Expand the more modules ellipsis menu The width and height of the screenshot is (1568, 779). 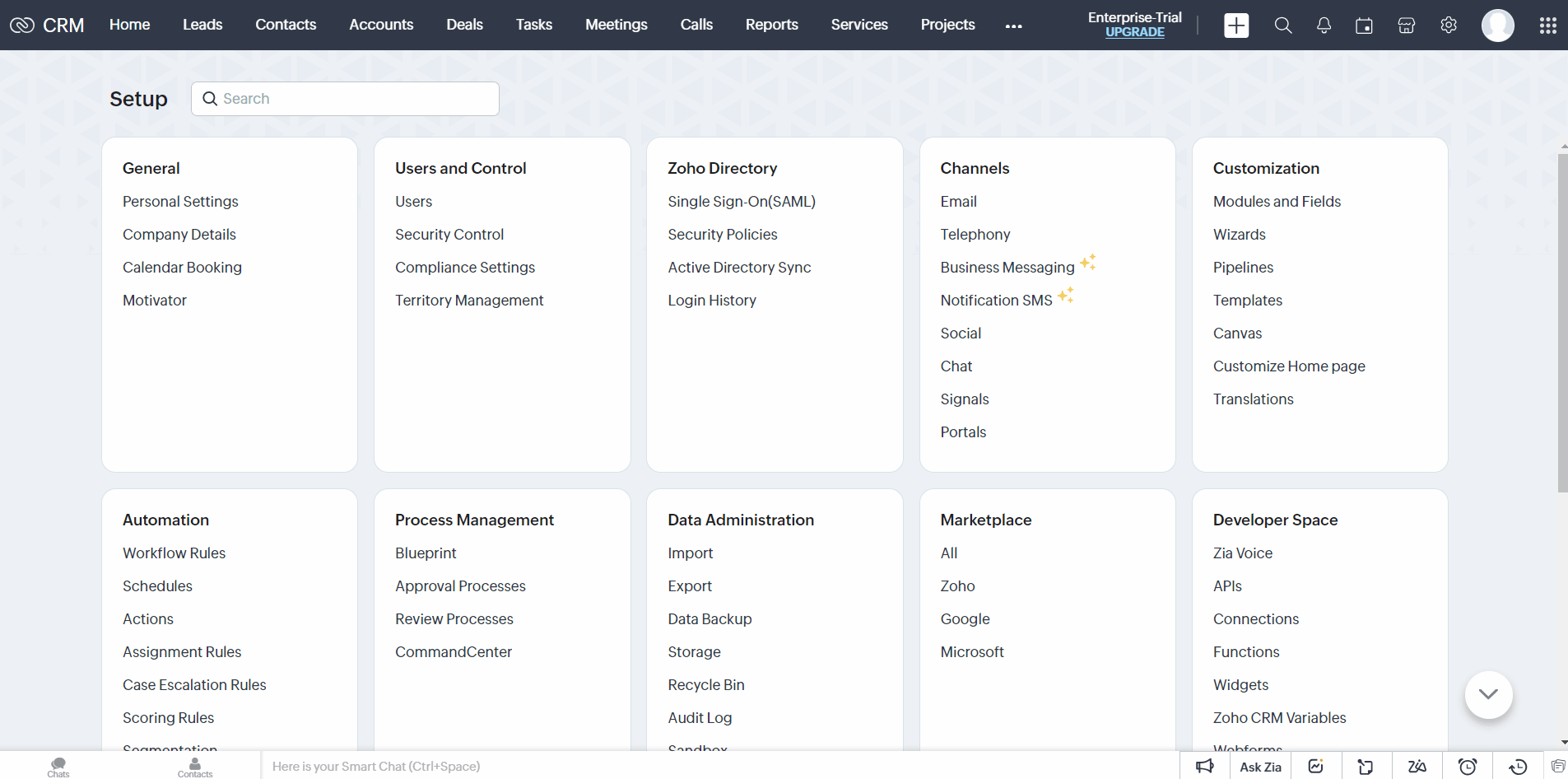[1013, 26]
